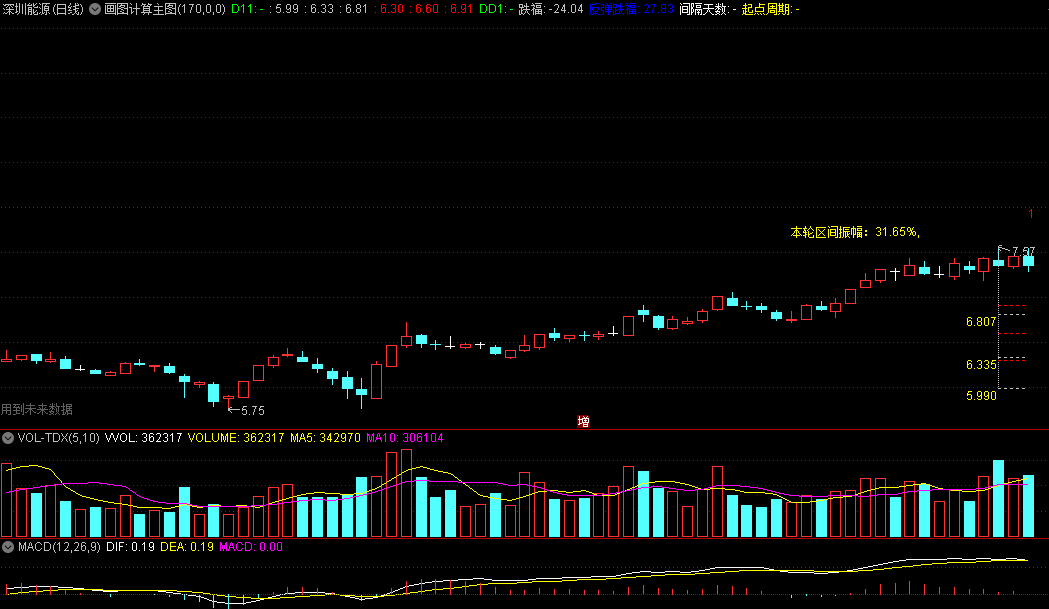The width and height of the screenshot is (1049, 609).
Task: Click the 本轮区间振幅: 31.65% annotation
Action: (x=855, y=232)
